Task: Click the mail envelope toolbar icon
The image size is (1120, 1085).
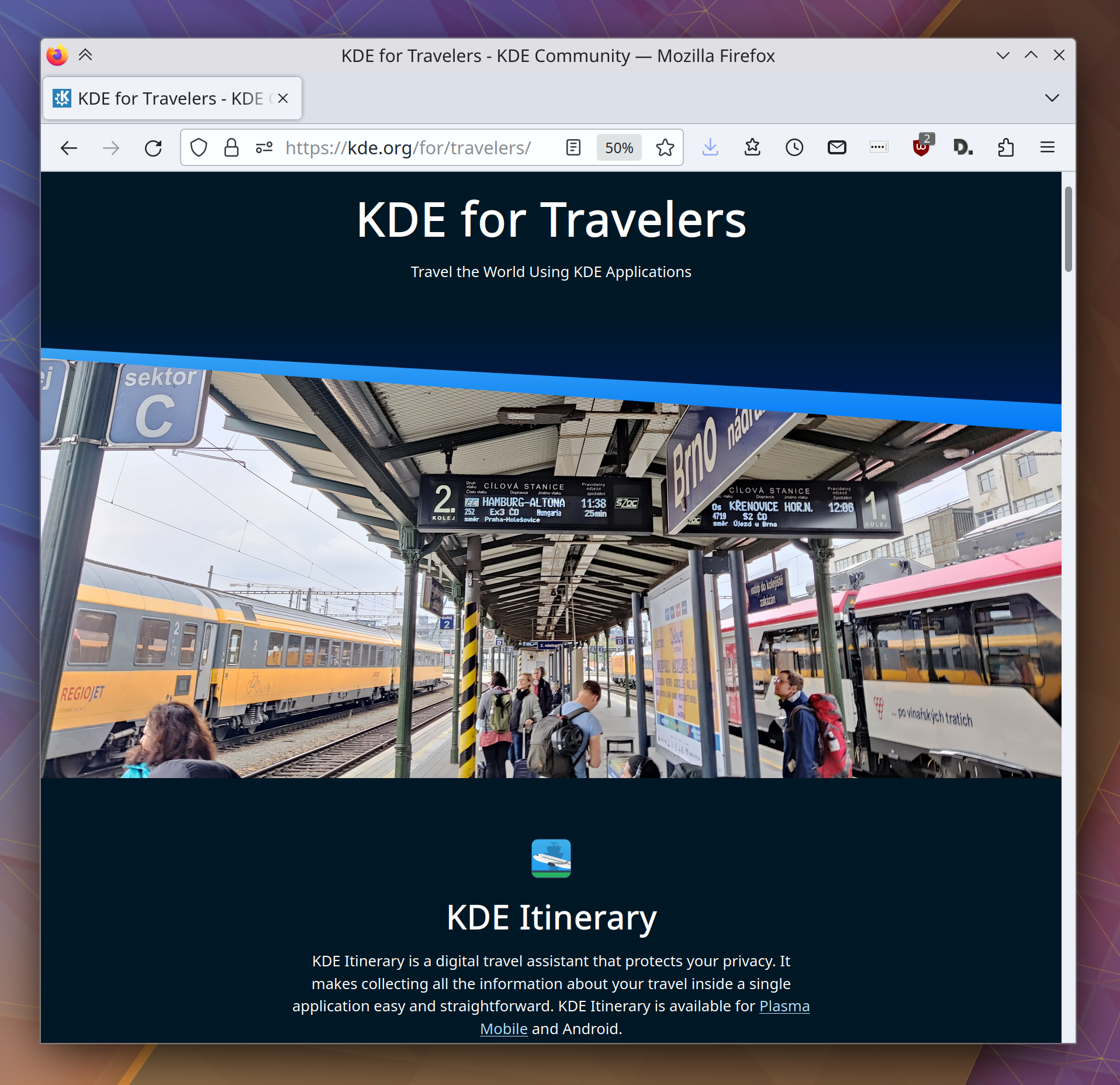Action: click(836, 148)
